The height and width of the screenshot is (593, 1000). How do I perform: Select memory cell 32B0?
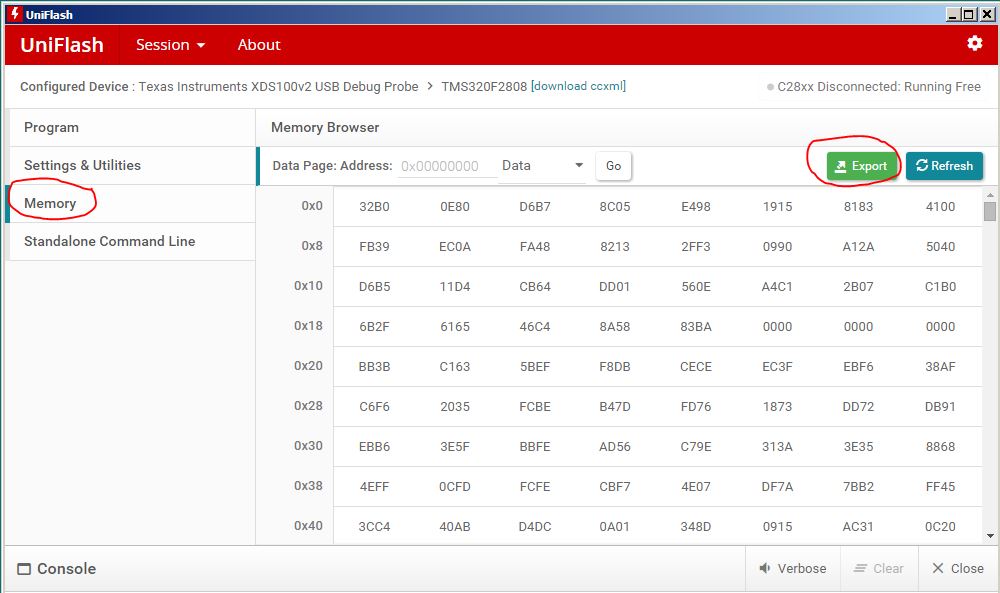click(374, 207)
